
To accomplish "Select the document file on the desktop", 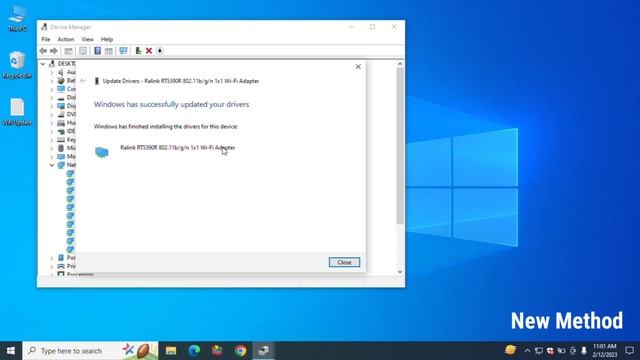I will (x=17, y=112).
